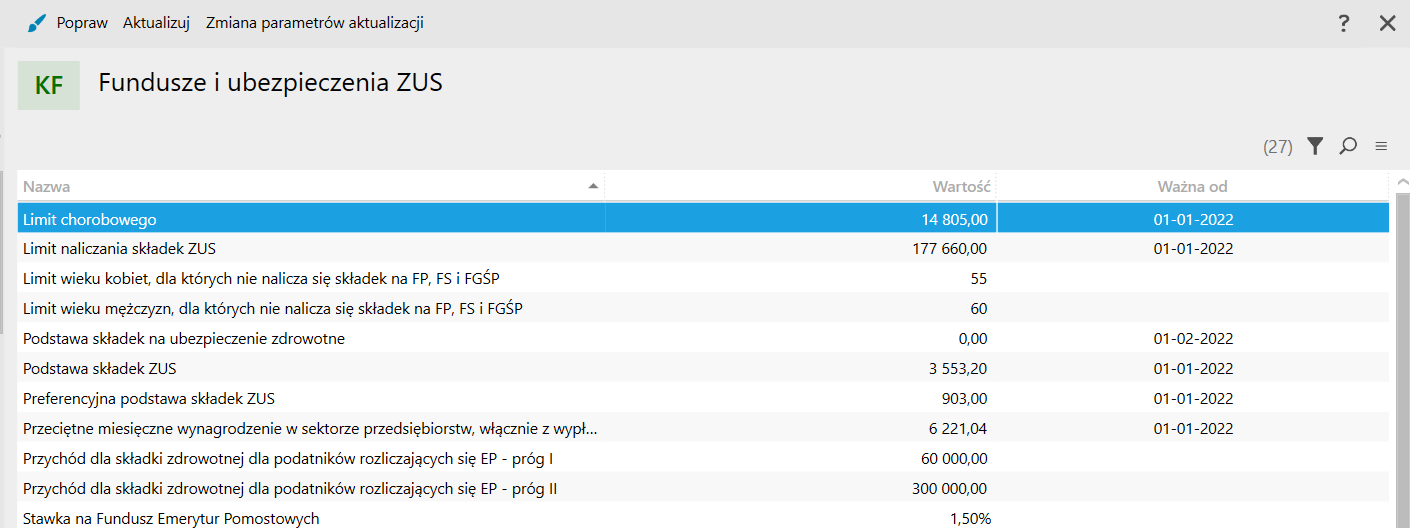
Task: Open the search magnifier icon
Action: (x=1348, y=146)
